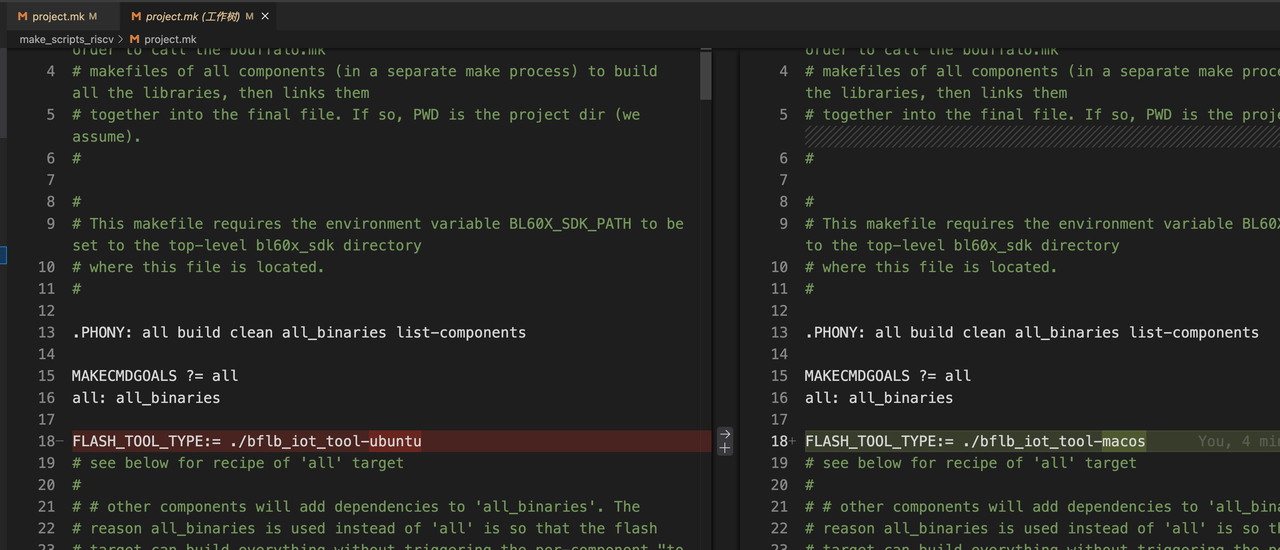This screenshot has width=1280, height=550.
Task: Click line number 13 in left pane gutter
Action: (x=47, y=332)
